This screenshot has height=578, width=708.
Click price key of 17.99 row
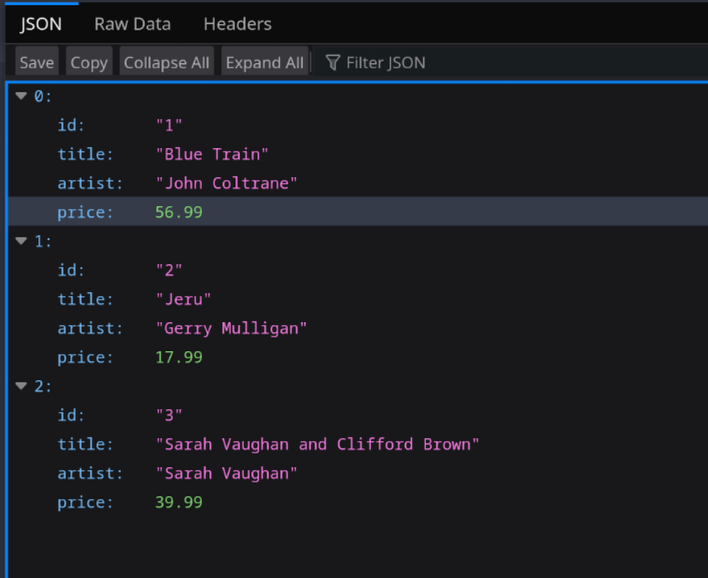pos(85,358)
